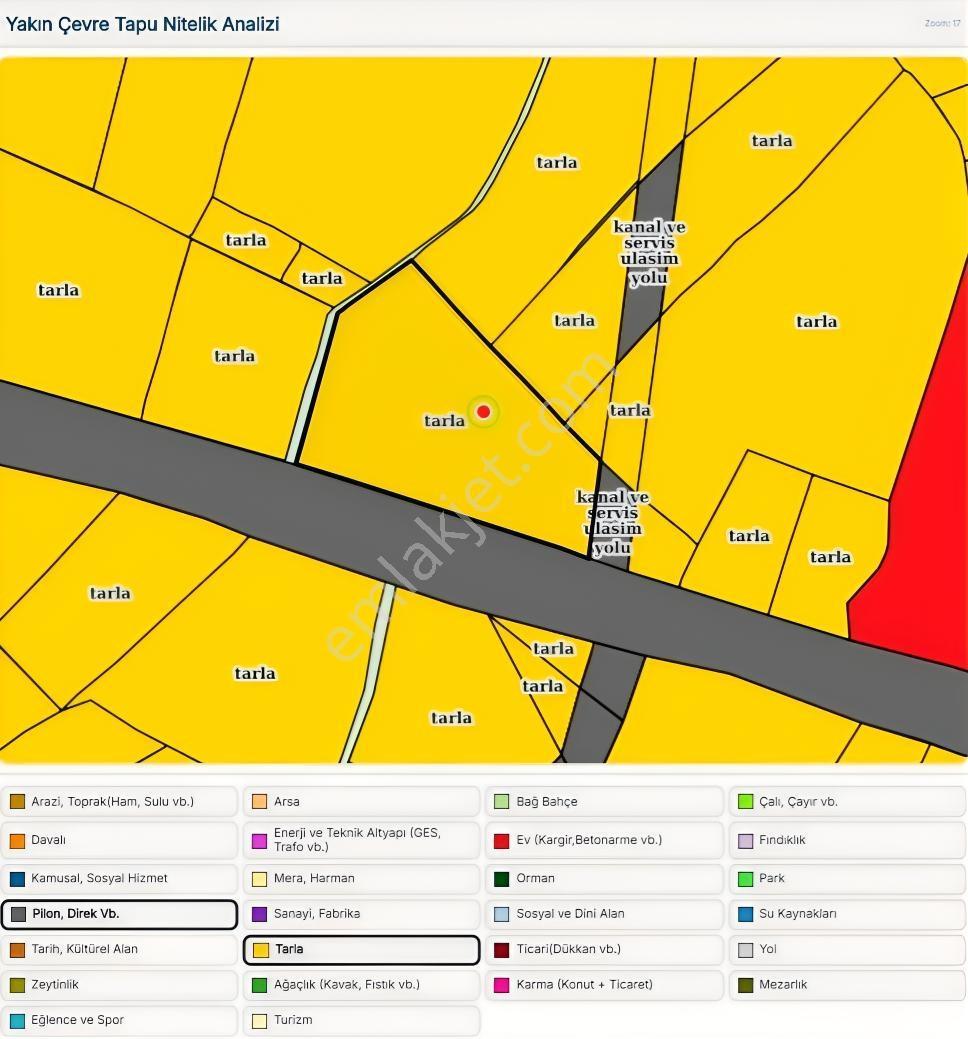Enable the Su Kaynakları legend filter

click(x=847, y=914)
